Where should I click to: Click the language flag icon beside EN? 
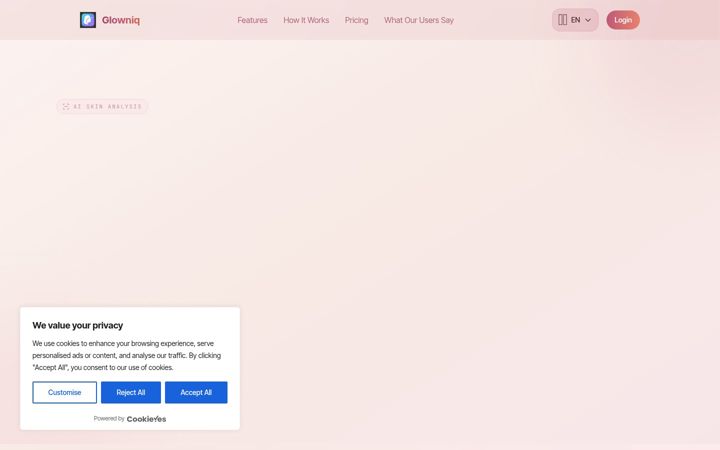(x=562, y=20)
